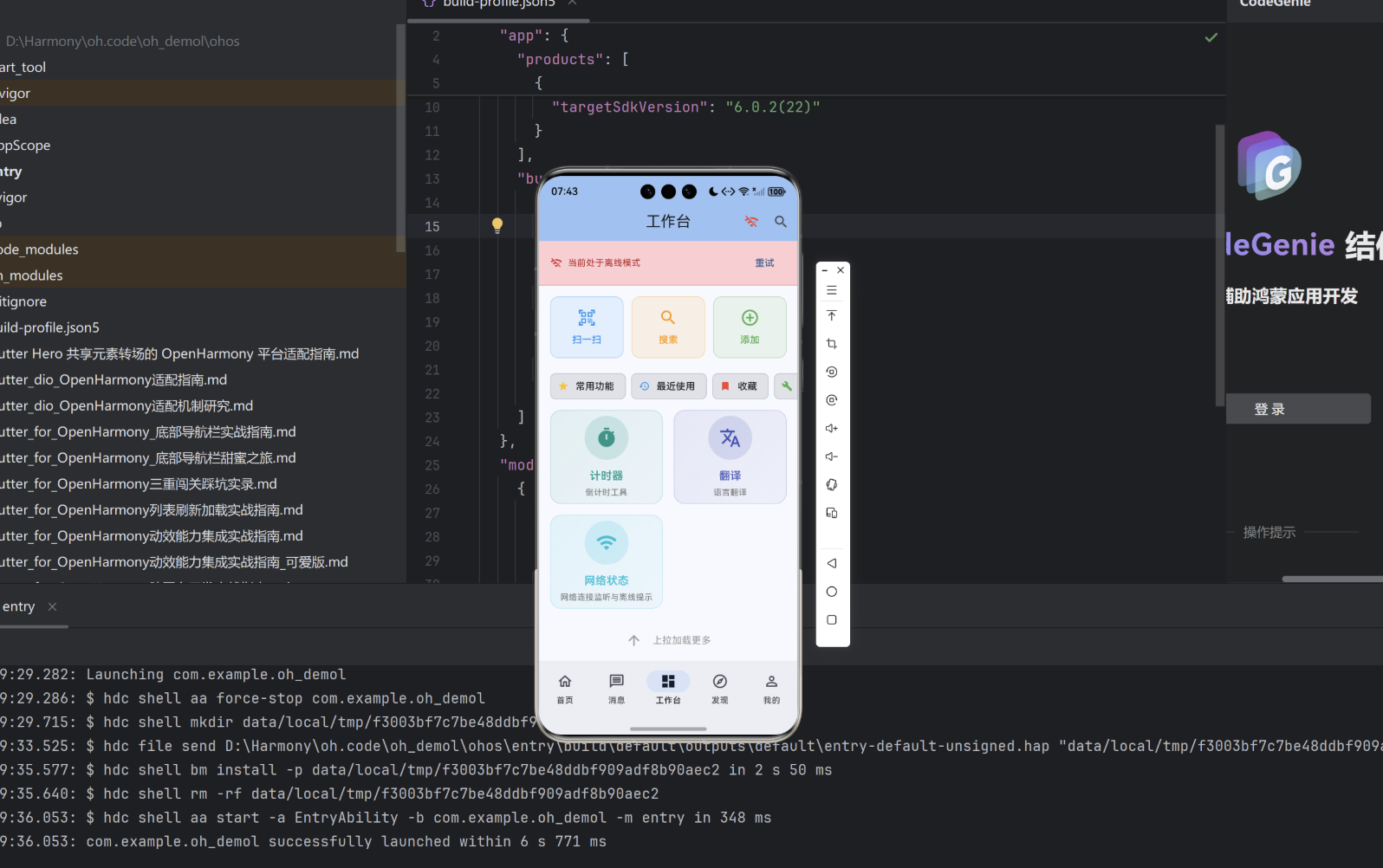
Task: Select the node_modules folder in the tree
Action: pos(39,249)
